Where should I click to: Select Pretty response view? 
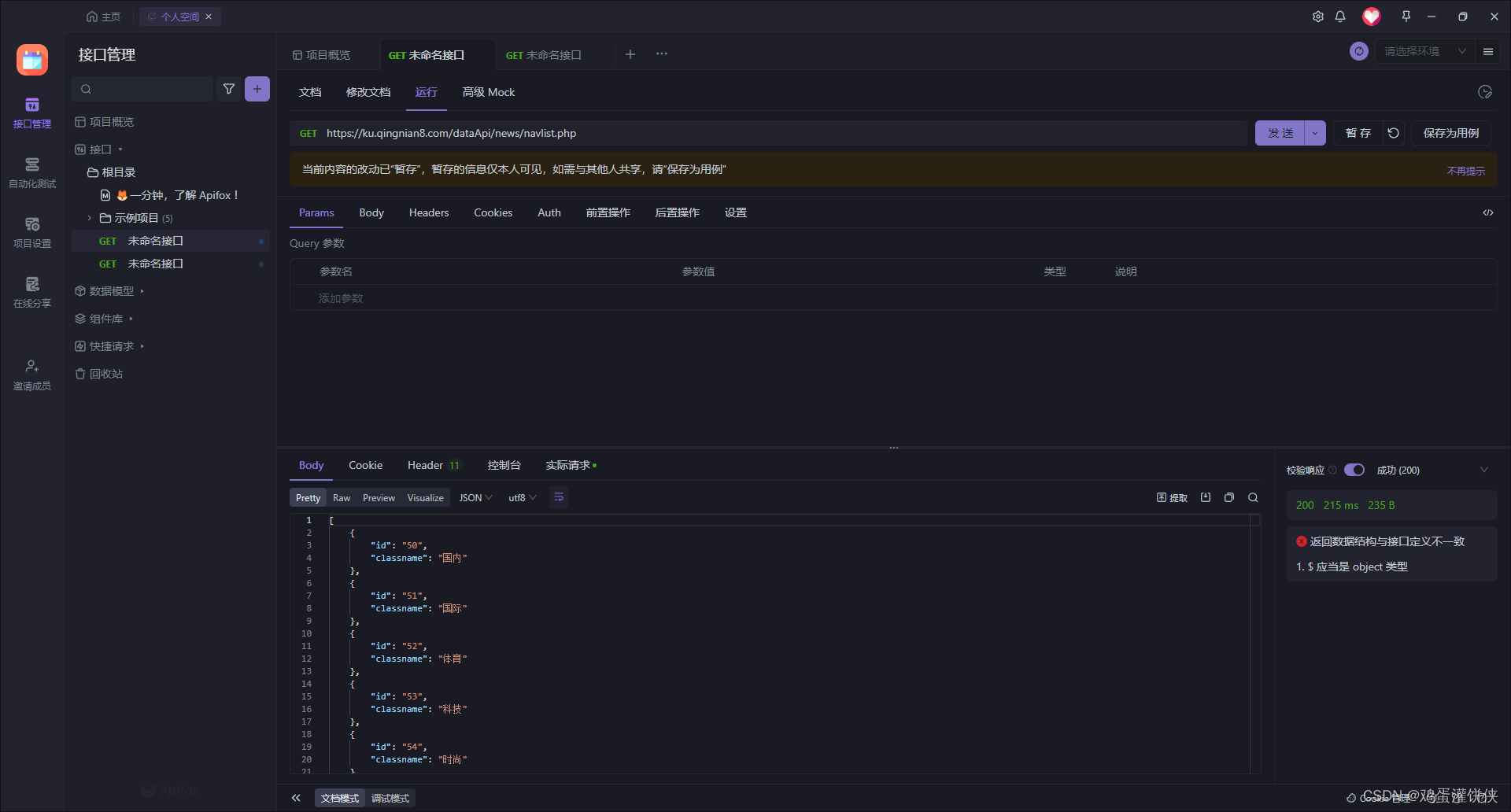308,498
